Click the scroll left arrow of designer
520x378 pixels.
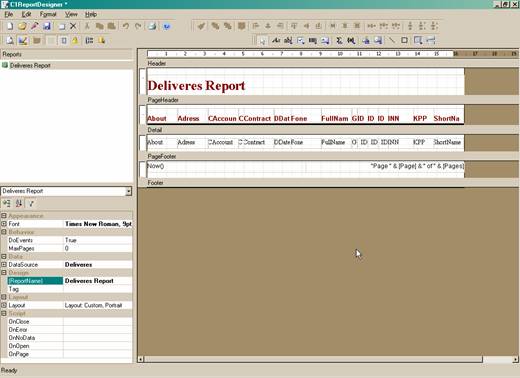click(141, 359)
